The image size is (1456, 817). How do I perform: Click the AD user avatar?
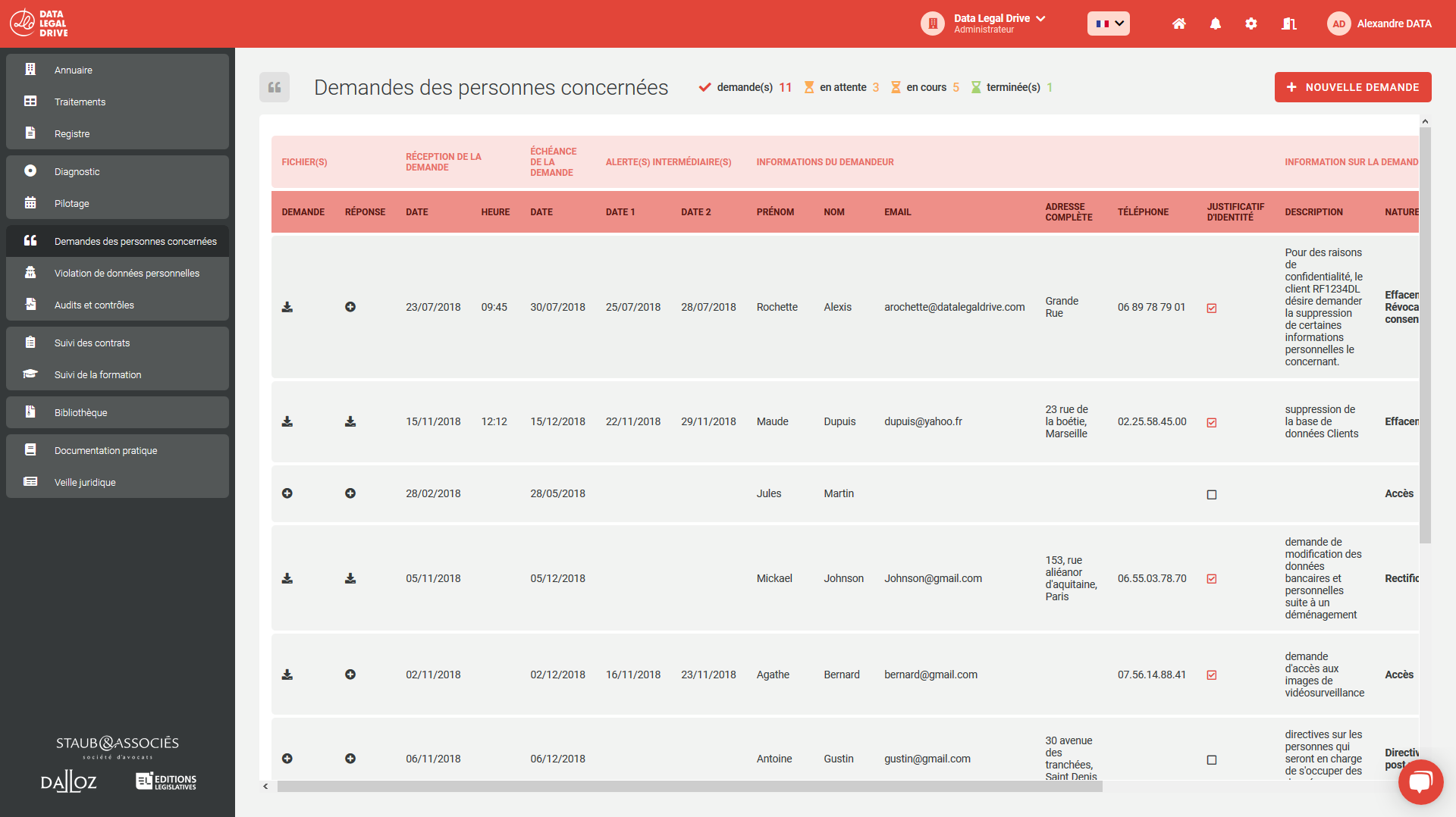(x=1339, y=23)
